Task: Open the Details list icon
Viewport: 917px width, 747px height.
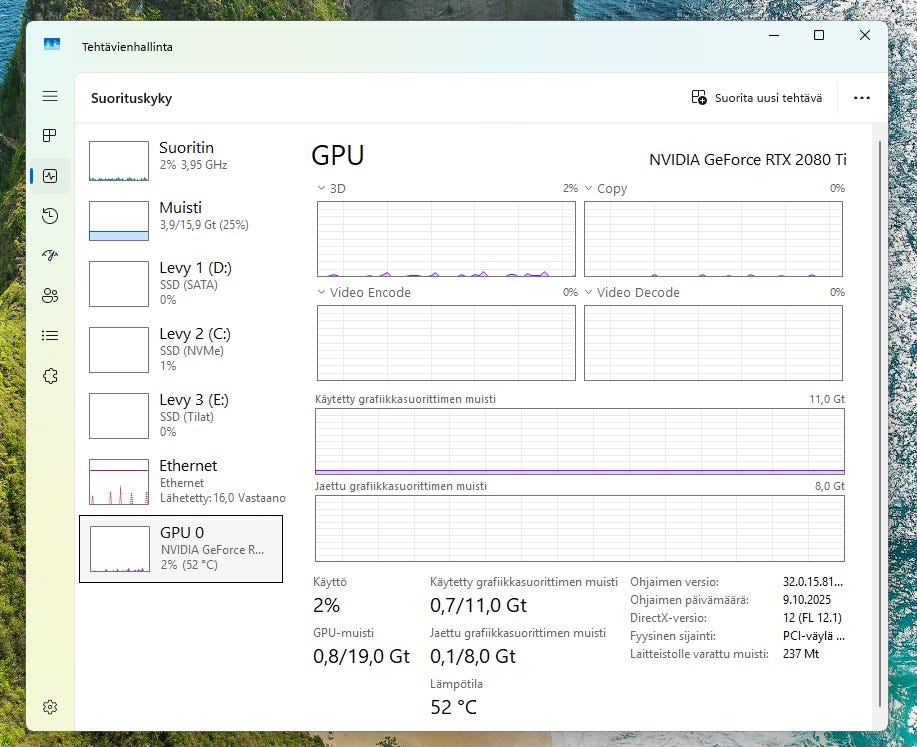Action: pos(50,336)
